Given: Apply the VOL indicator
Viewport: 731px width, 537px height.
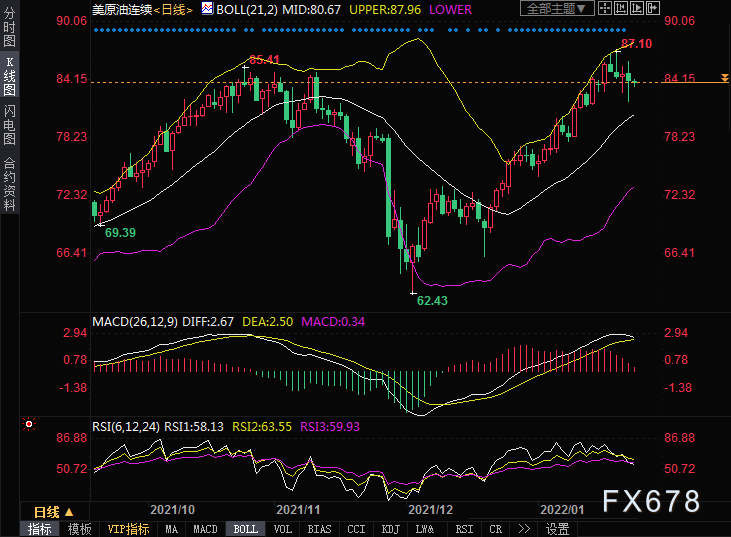Looking at the screenshot, I should 283,529.
